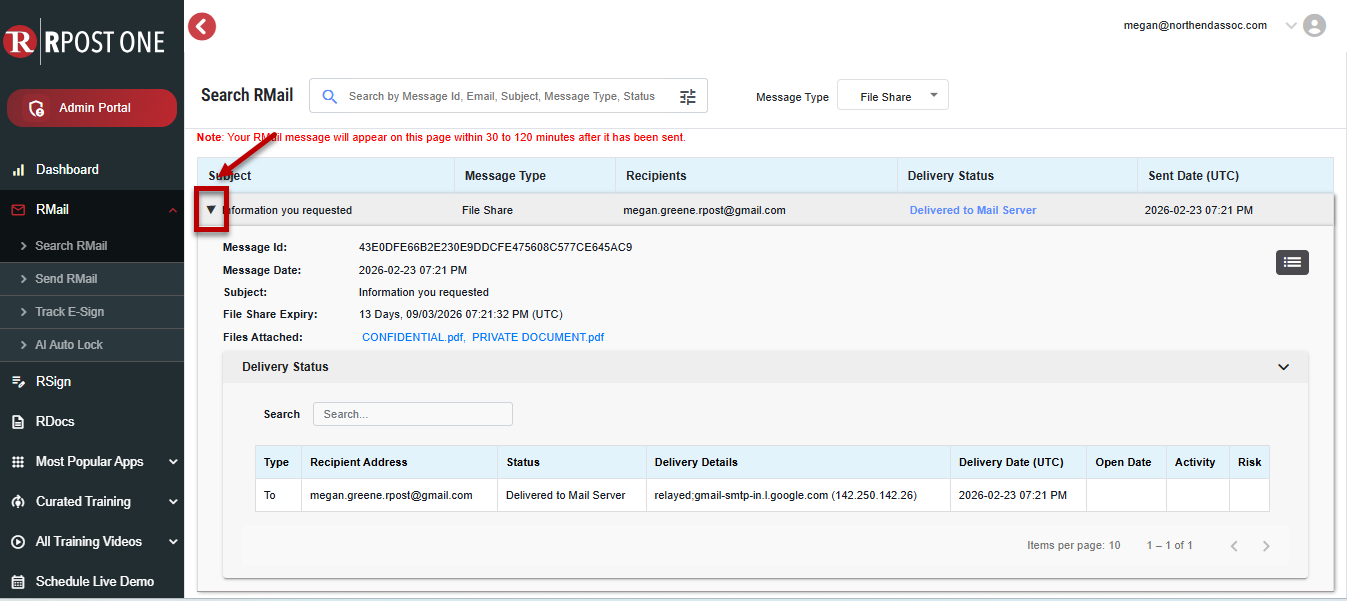This screenshot has width=1347, height=601.
Task: Click the user profile avatar icon
Action: pos(1315,26)
